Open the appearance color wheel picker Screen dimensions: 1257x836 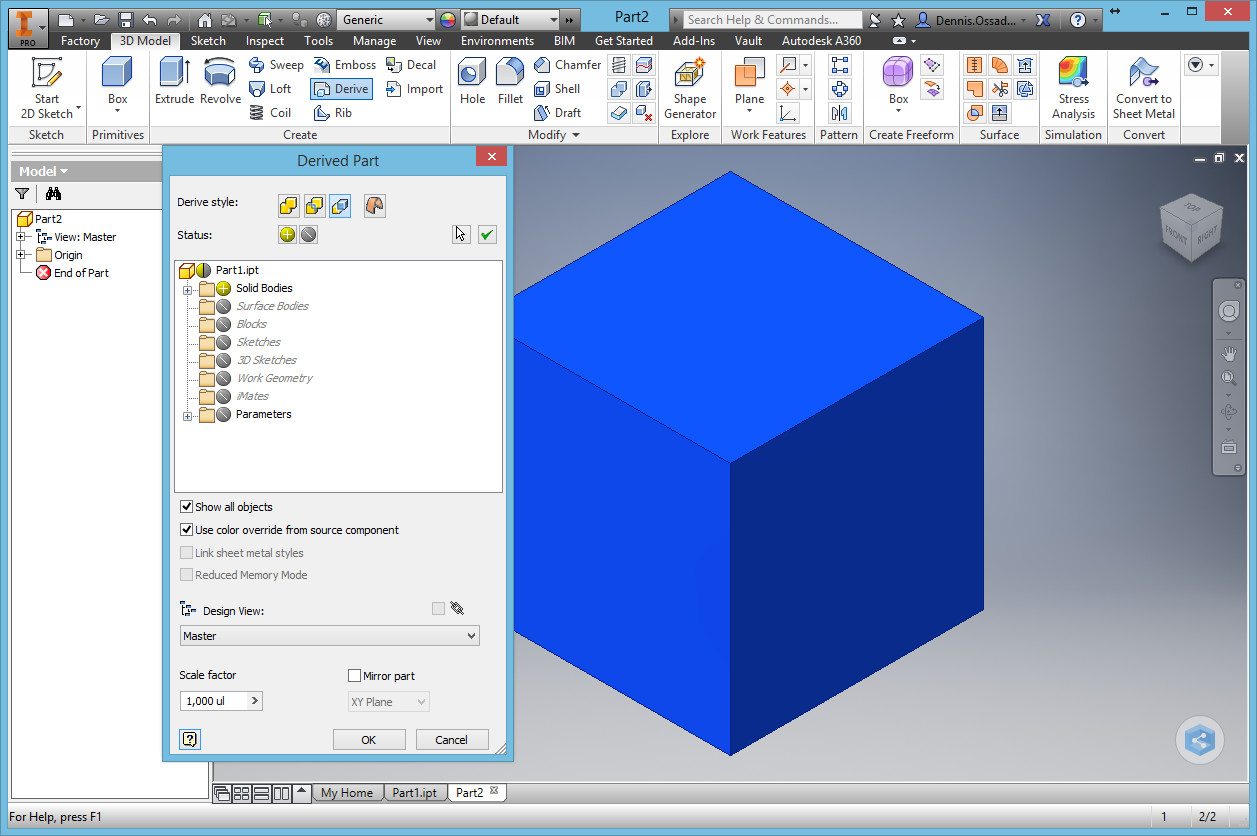[448, 20]
